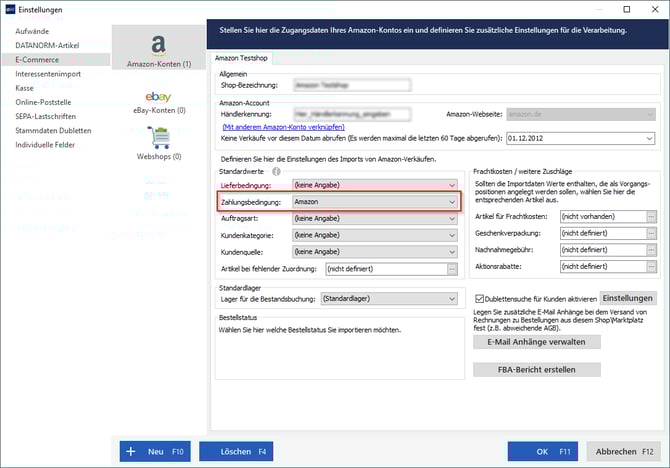Open the Amazon-Konten section icon
The width and height of the screenshot is (670, 468).
click(x=159, y=44)
